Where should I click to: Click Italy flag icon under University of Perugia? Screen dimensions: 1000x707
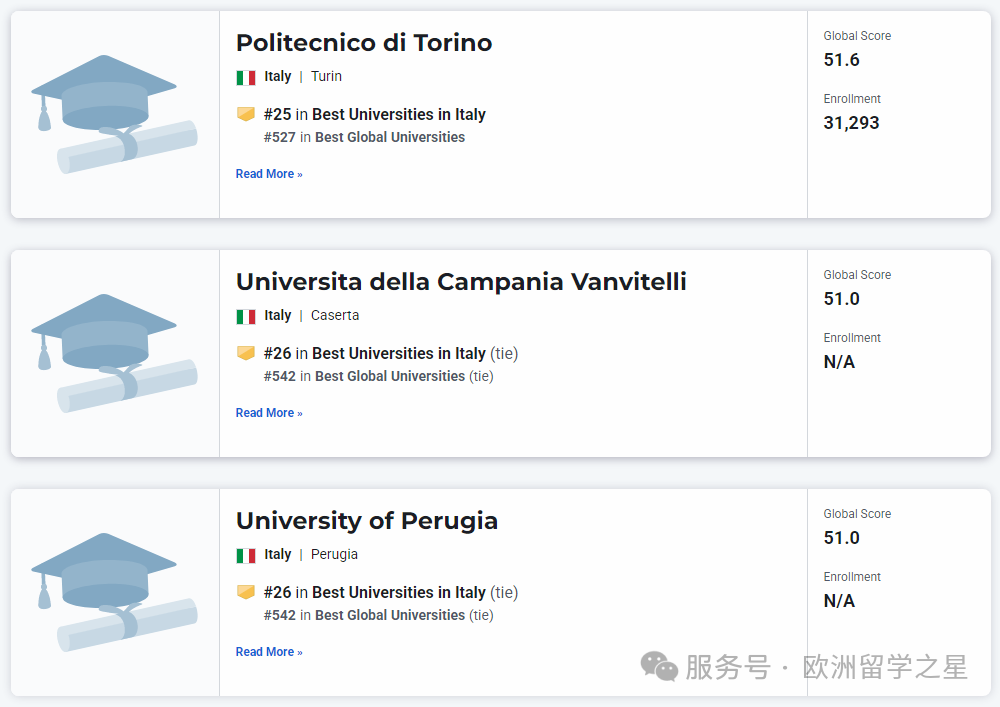point(246,555)
